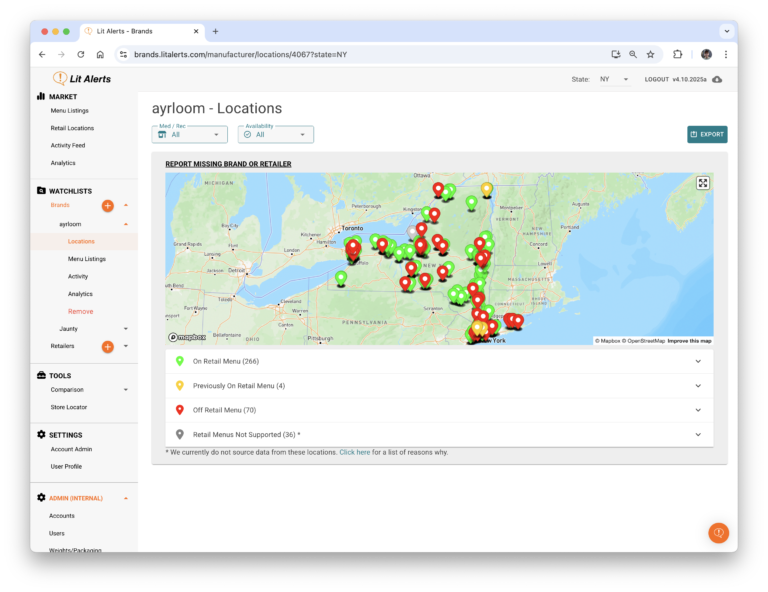Click the cloud download icon near version
Image resolution: width=768 pixels, height=592 pixels.
coord(717,79)
